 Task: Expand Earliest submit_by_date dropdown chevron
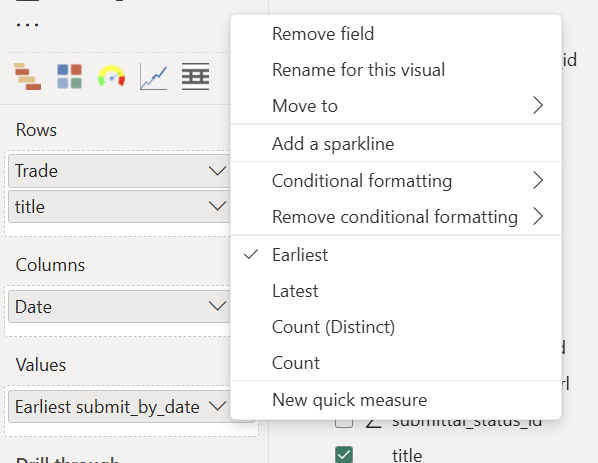217,406
